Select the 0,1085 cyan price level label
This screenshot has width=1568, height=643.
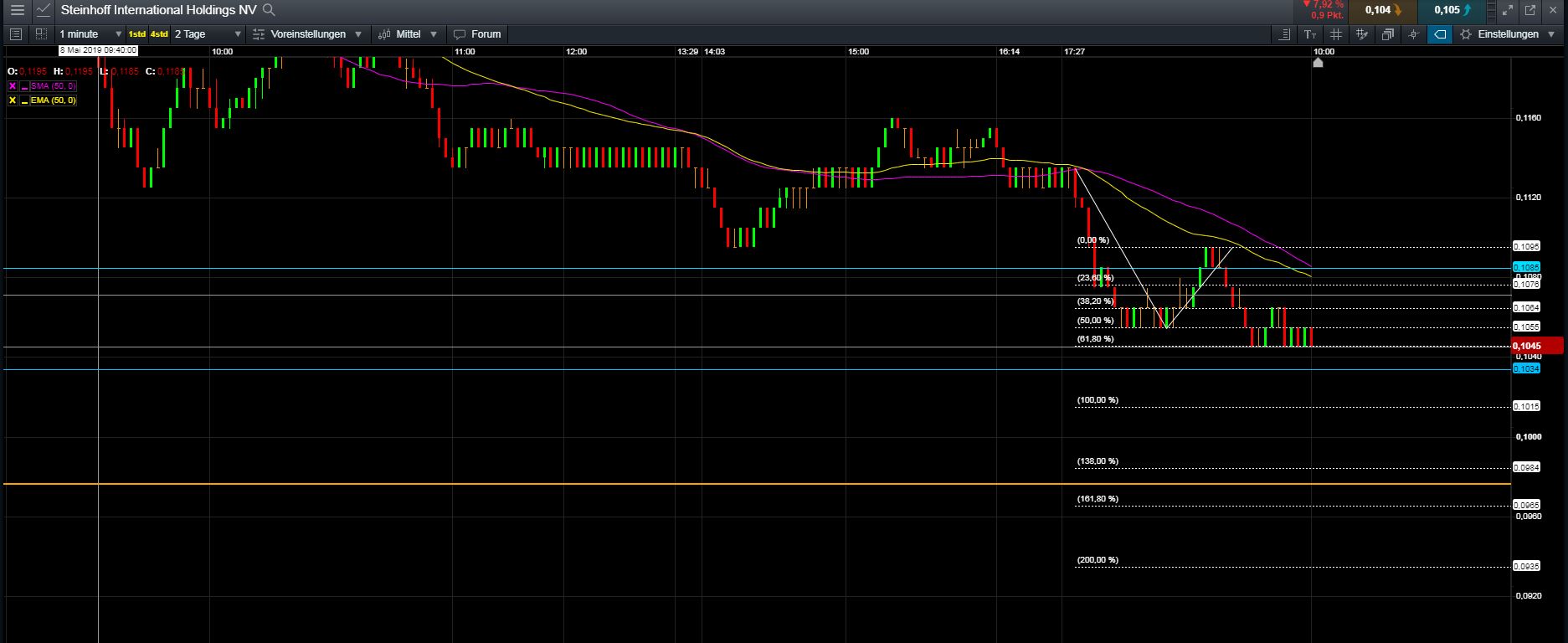pyautogui.click(x=1527, y=267)
